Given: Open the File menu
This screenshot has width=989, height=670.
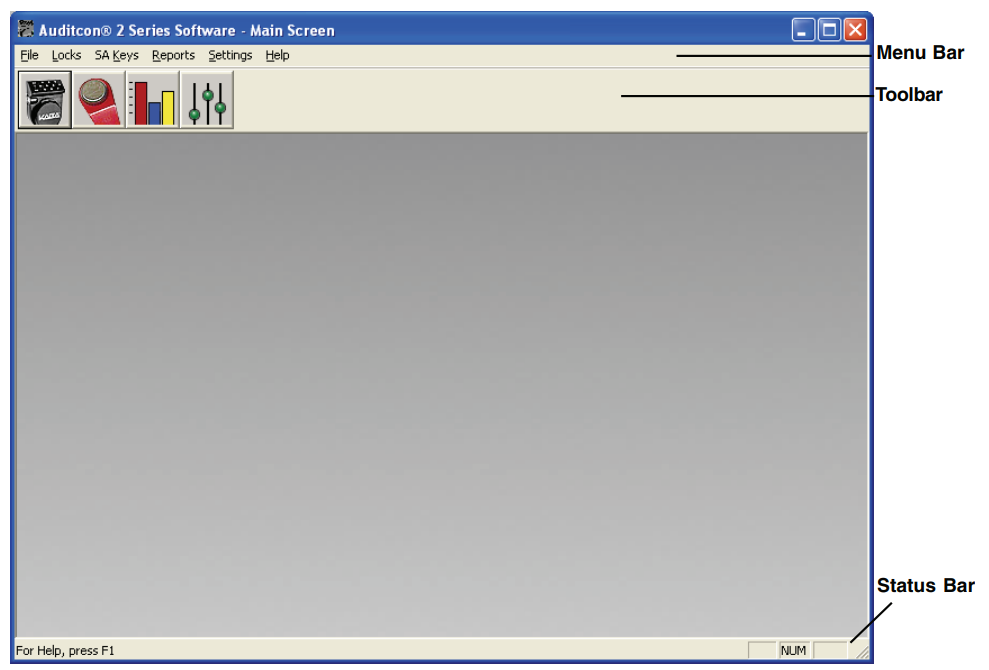Looking at the screenshot, I should click(29, 55).
